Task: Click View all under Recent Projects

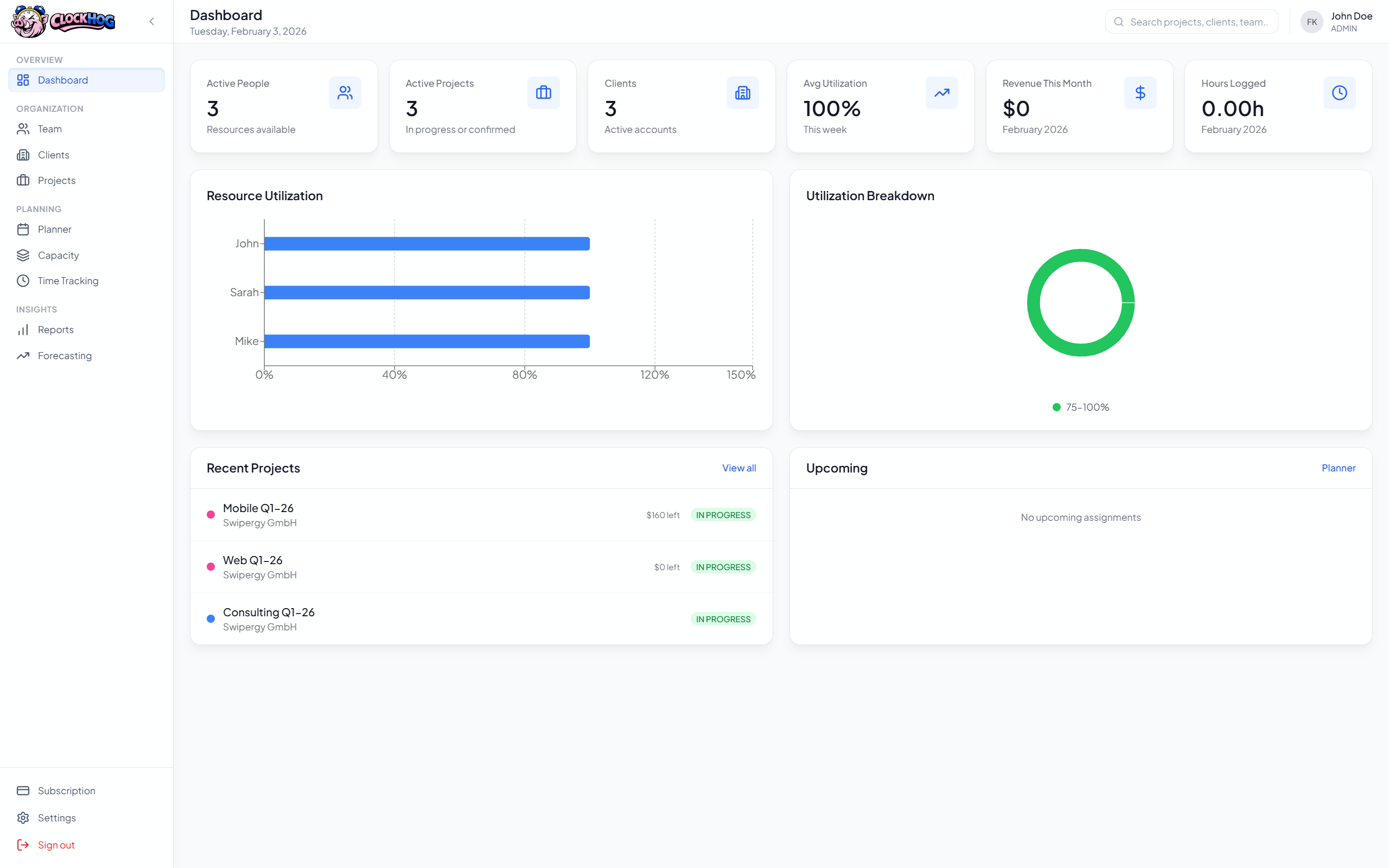Action: (738, 468)
